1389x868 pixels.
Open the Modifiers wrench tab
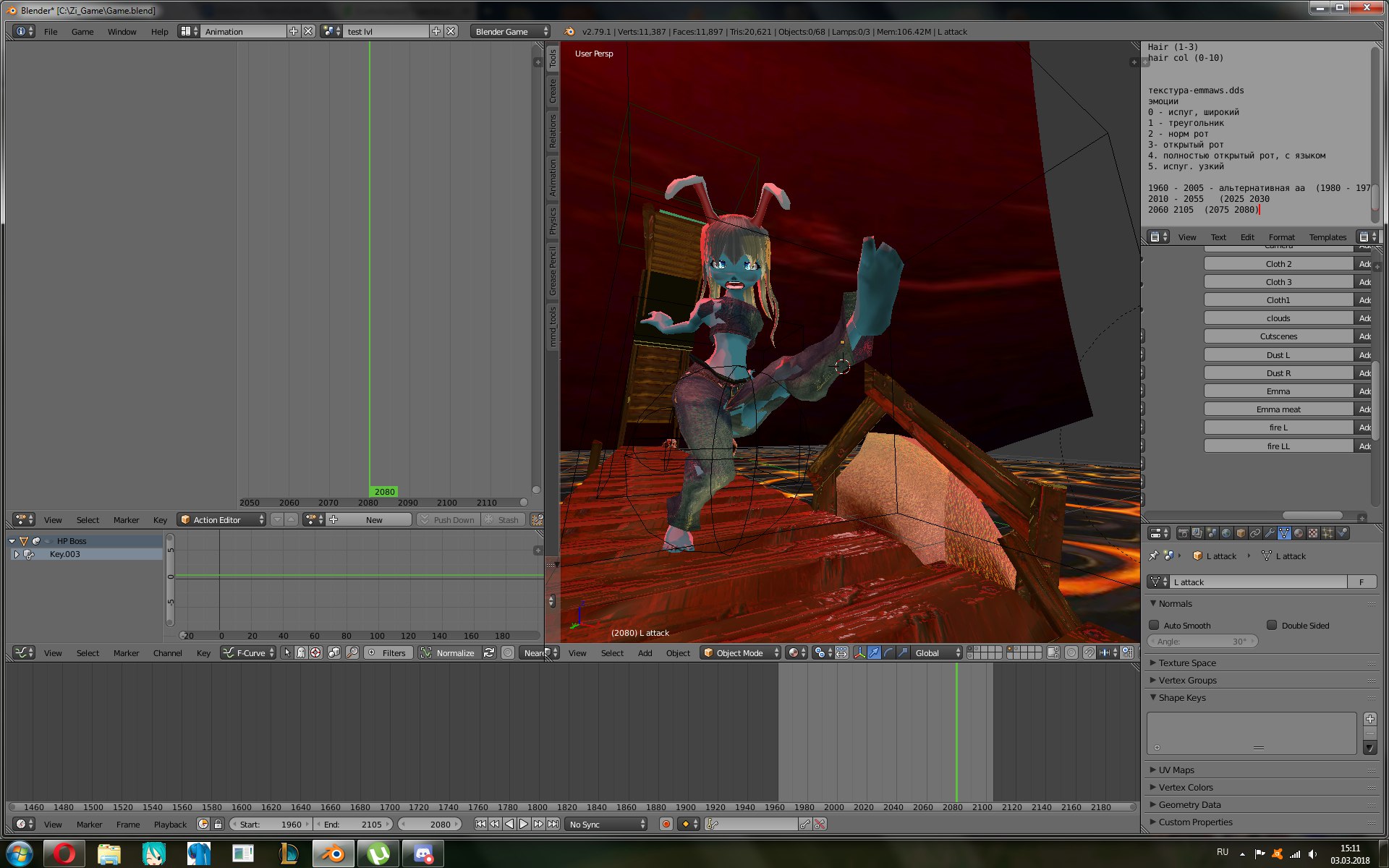point(1270,533)
